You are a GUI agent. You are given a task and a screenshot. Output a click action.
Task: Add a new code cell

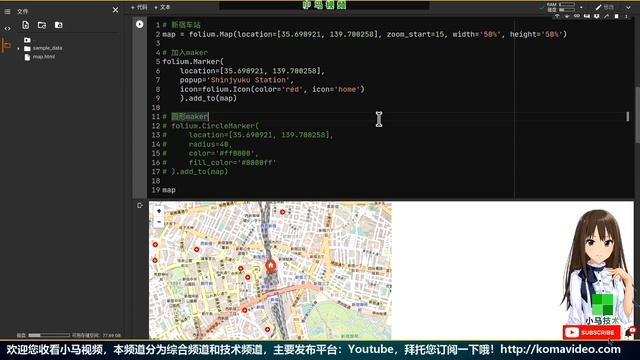139,7
